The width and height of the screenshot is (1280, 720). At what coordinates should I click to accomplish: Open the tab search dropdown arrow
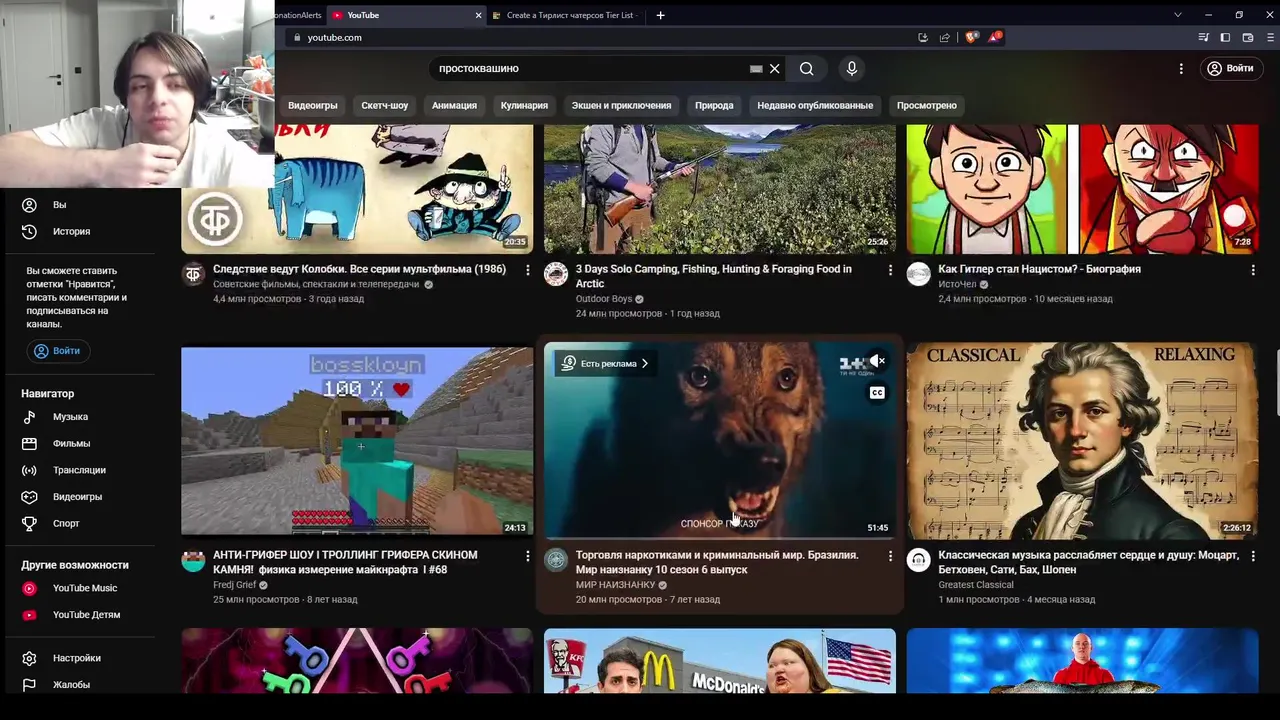[1177, 15]
